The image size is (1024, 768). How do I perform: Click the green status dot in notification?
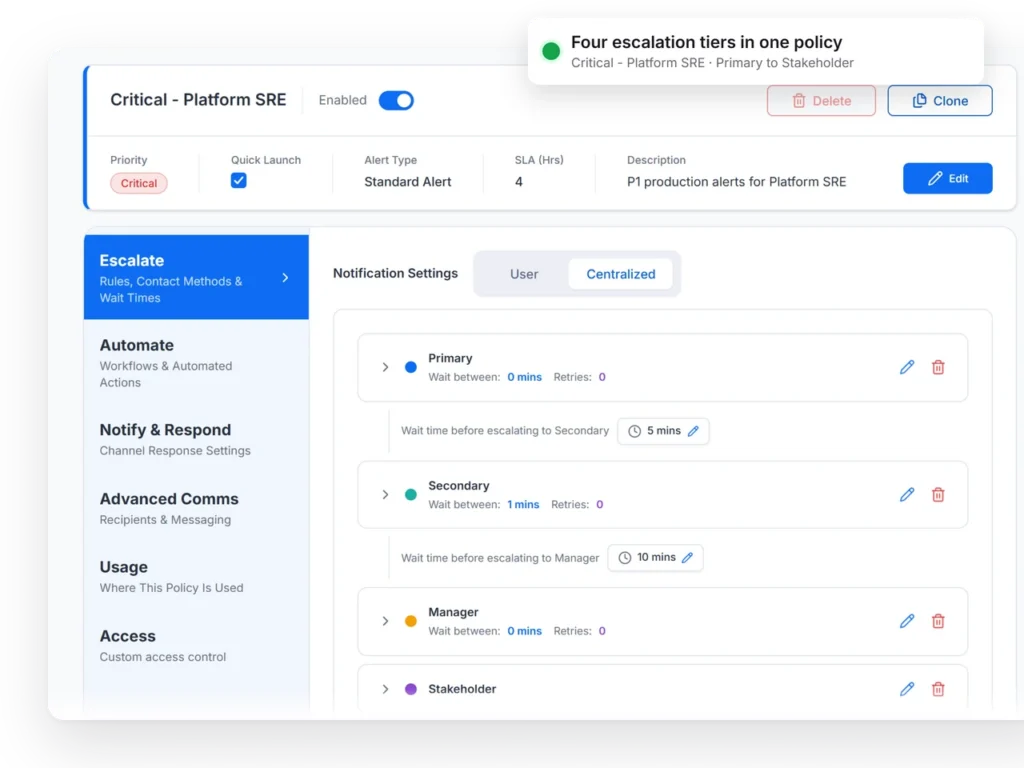[x=551, y=51]
